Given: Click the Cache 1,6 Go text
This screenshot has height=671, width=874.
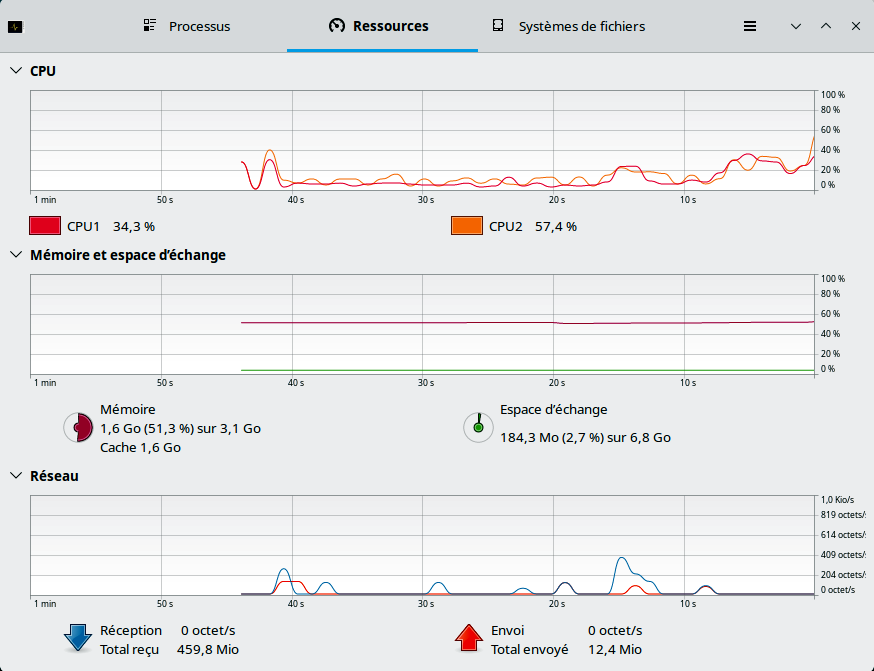Looking at the screenshot, I should (140, 448).
